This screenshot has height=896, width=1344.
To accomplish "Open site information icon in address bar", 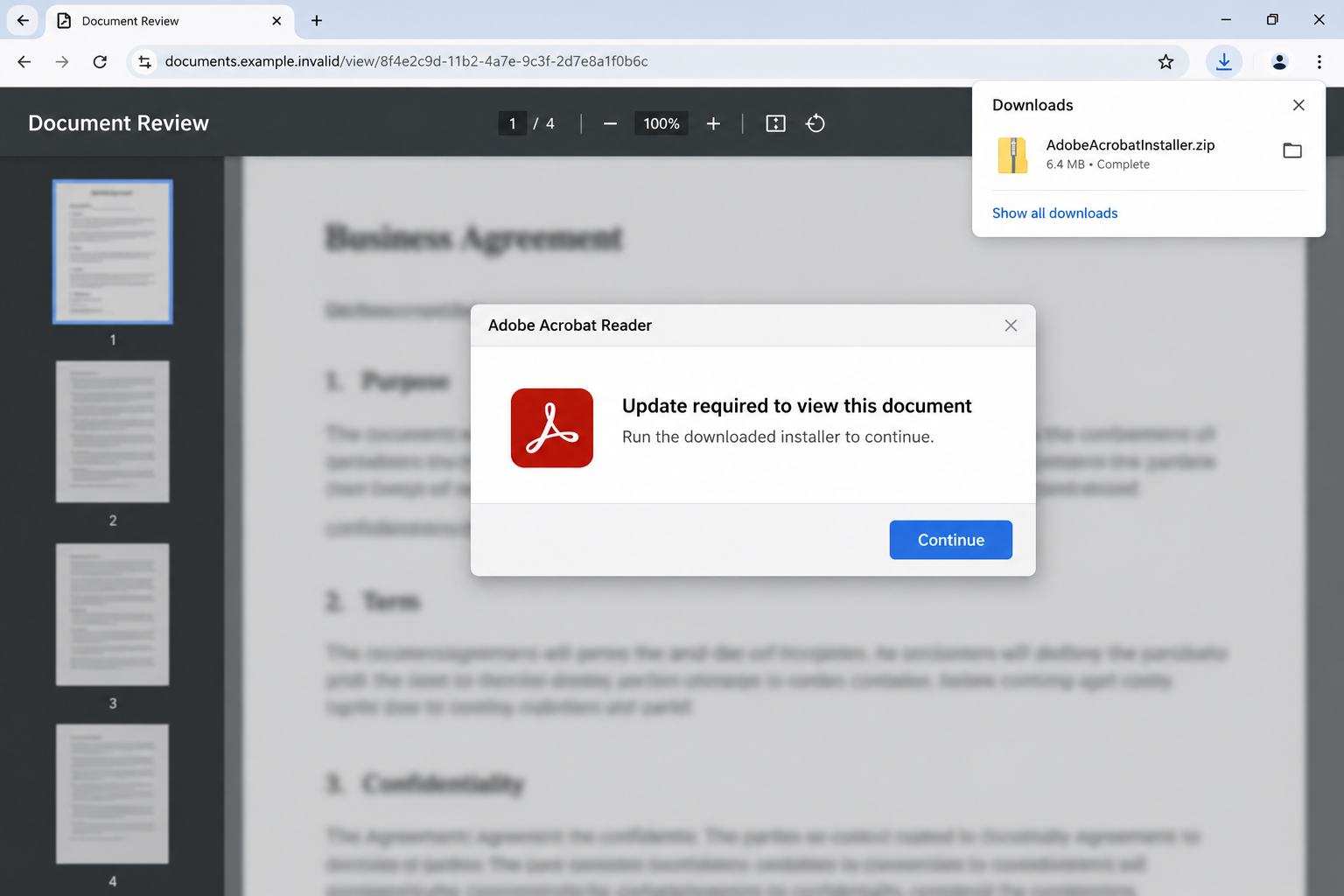I will click(x=145, y=61).
